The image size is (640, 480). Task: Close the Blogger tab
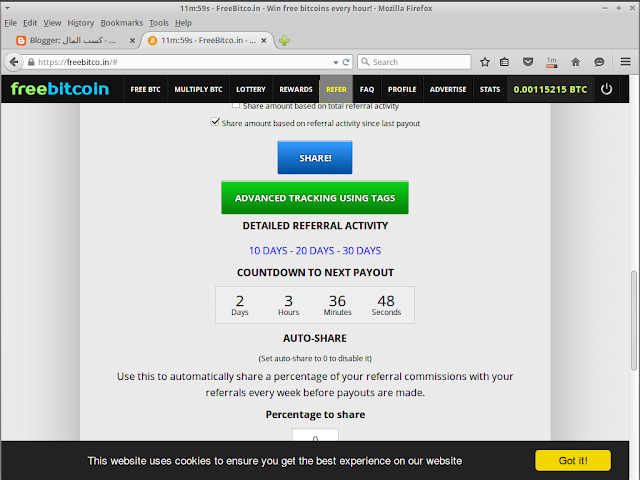coord(132,40)
